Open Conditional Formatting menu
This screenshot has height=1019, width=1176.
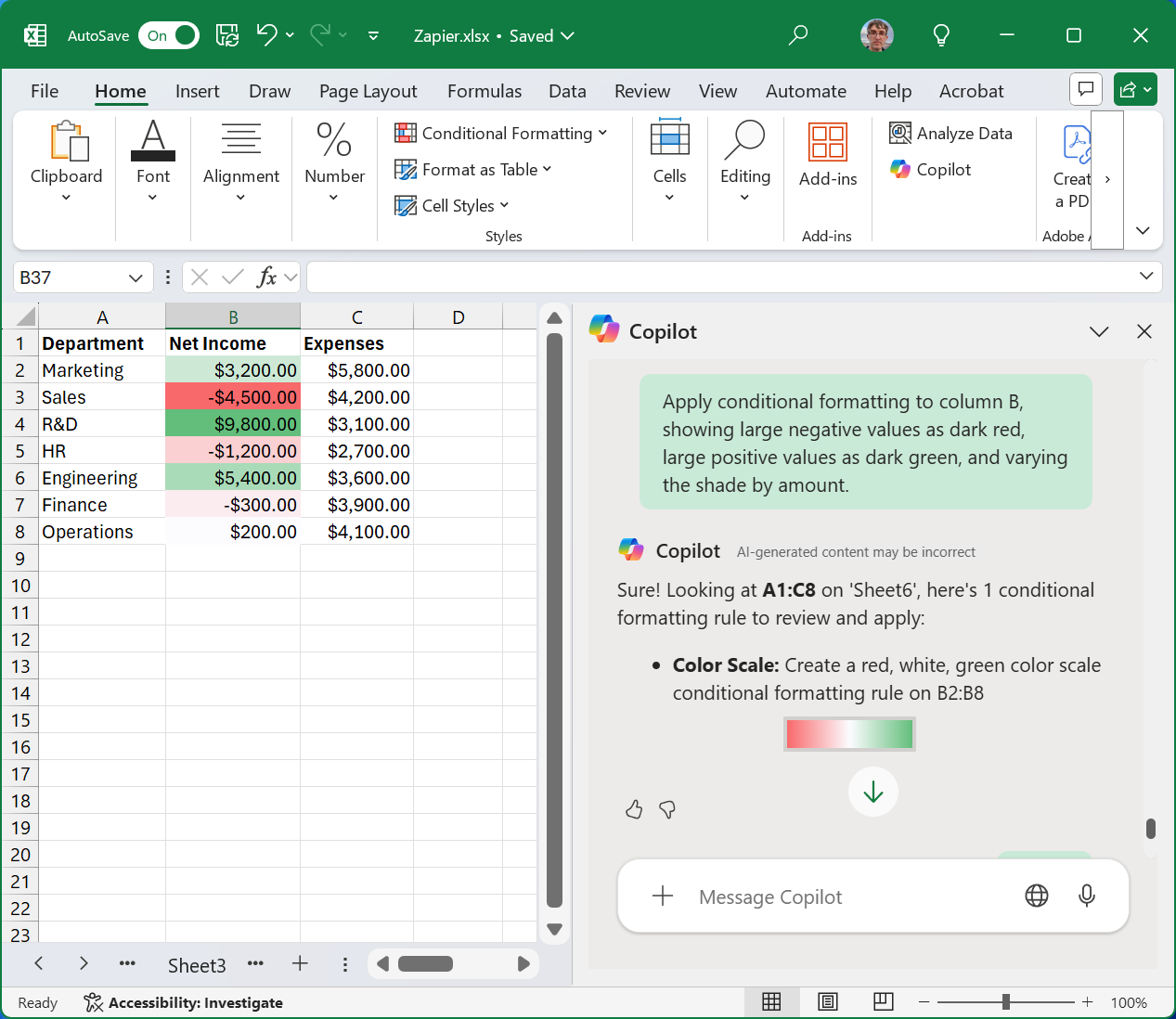501,133
